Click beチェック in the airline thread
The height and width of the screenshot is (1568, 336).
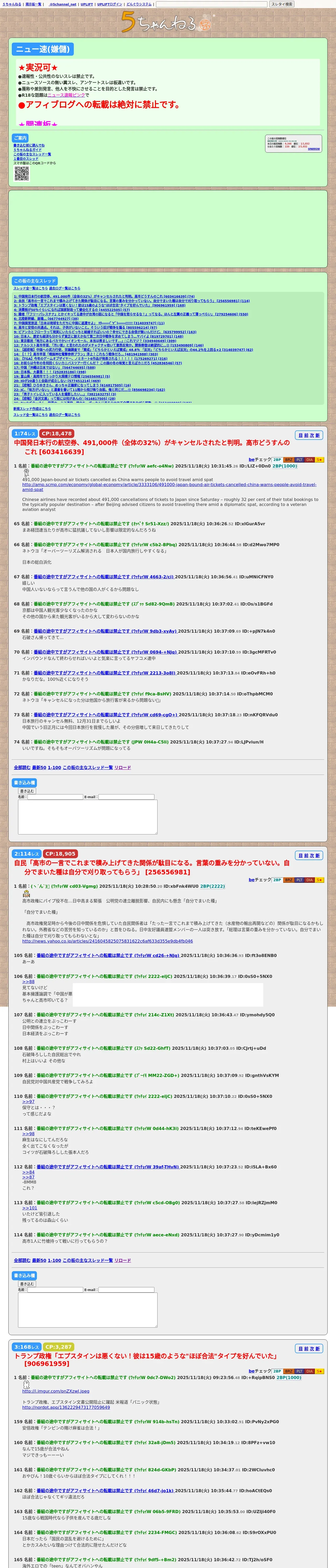(x=260, y=460)
